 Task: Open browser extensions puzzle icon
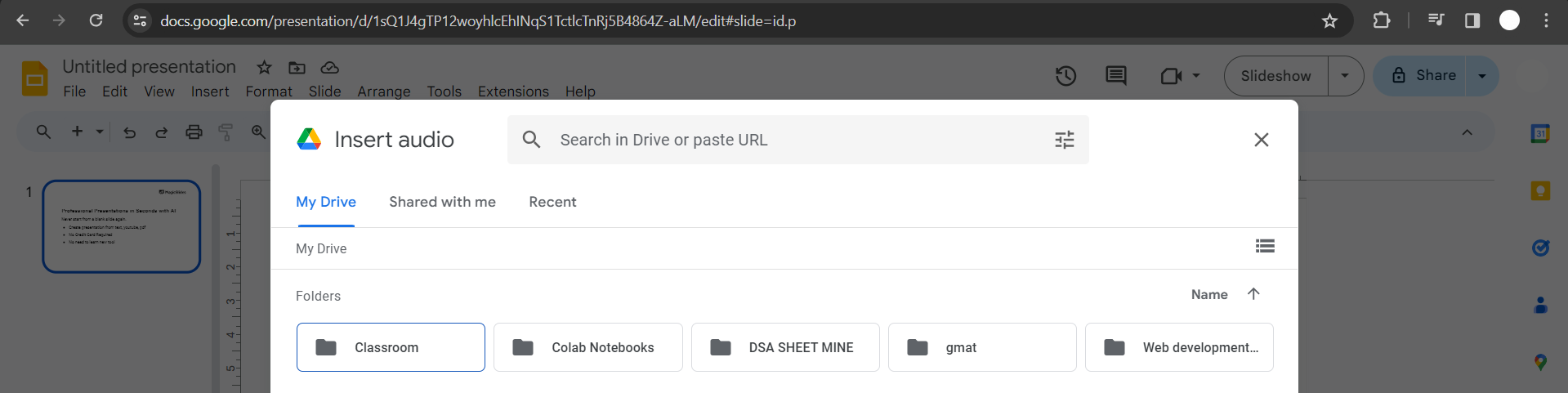tap(1382, 20)
